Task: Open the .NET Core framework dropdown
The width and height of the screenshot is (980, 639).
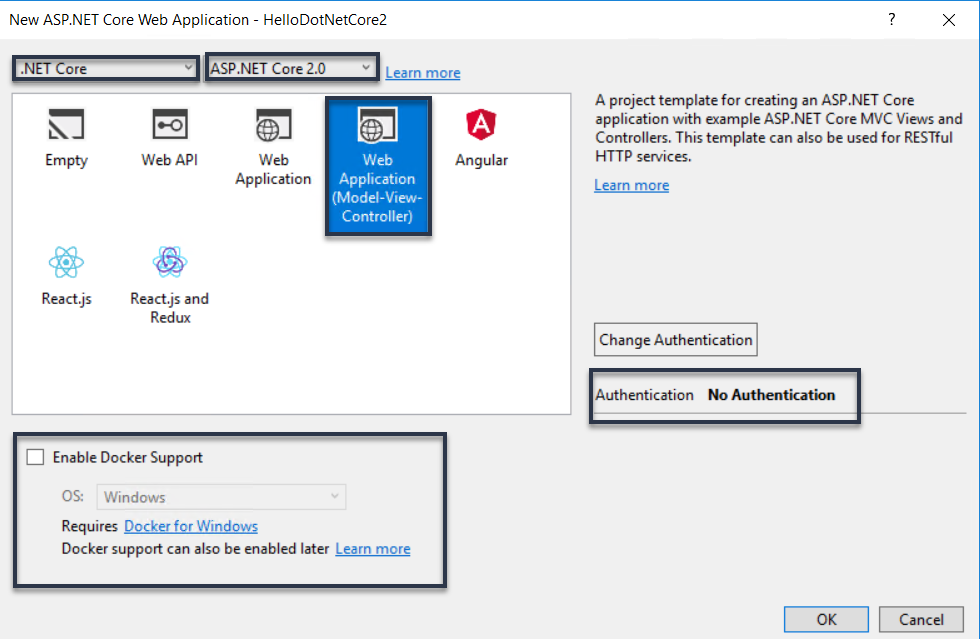Action: pos(106,68)
